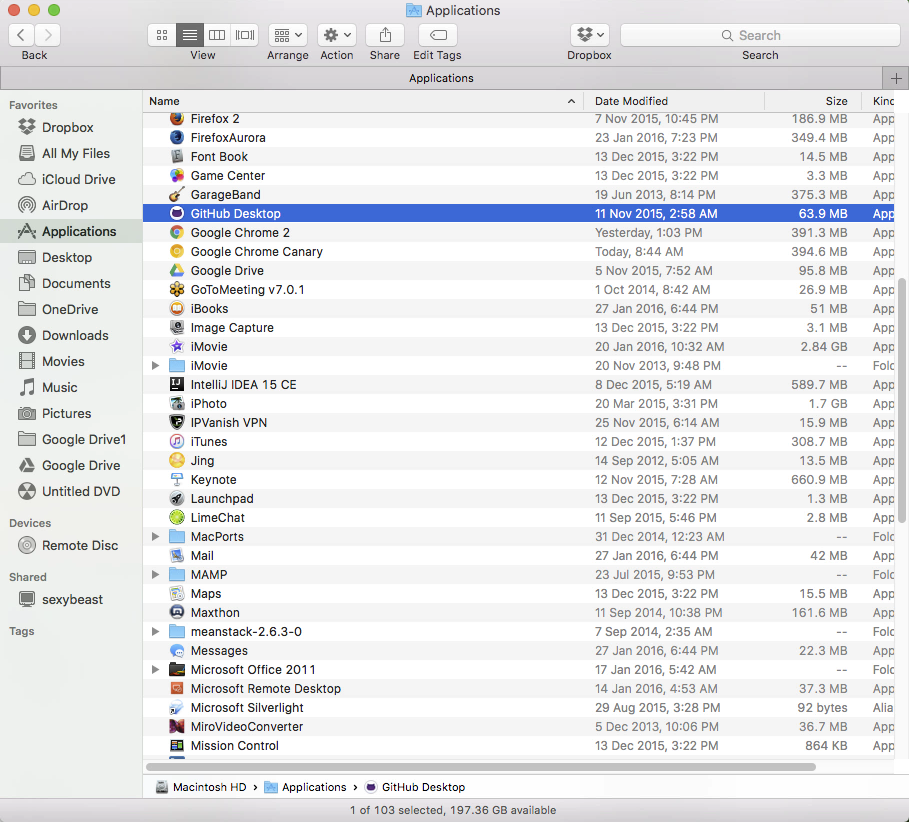Click the Game Center icon
The height and width of the screenshot is (823, 909).
coord(177,176)
